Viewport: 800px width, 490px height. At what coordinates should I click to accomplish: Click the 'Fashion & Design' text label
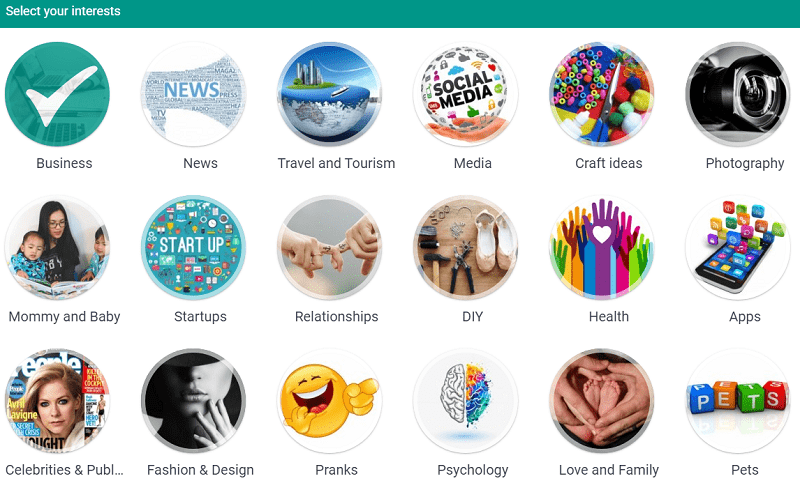tap(201, 470)
